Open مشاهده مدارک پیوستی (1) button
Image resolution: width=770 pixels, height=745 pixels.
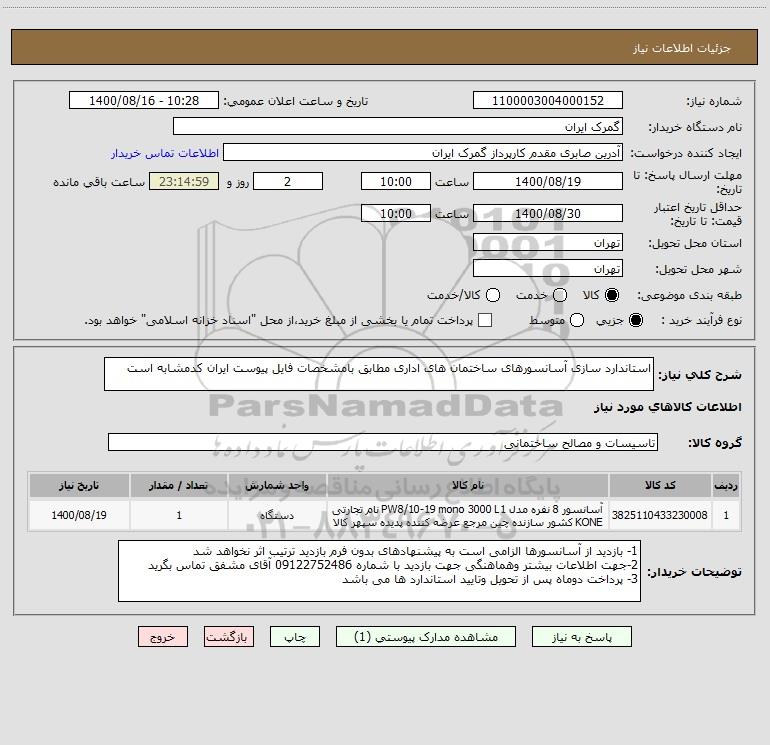[x=426, y=636]
